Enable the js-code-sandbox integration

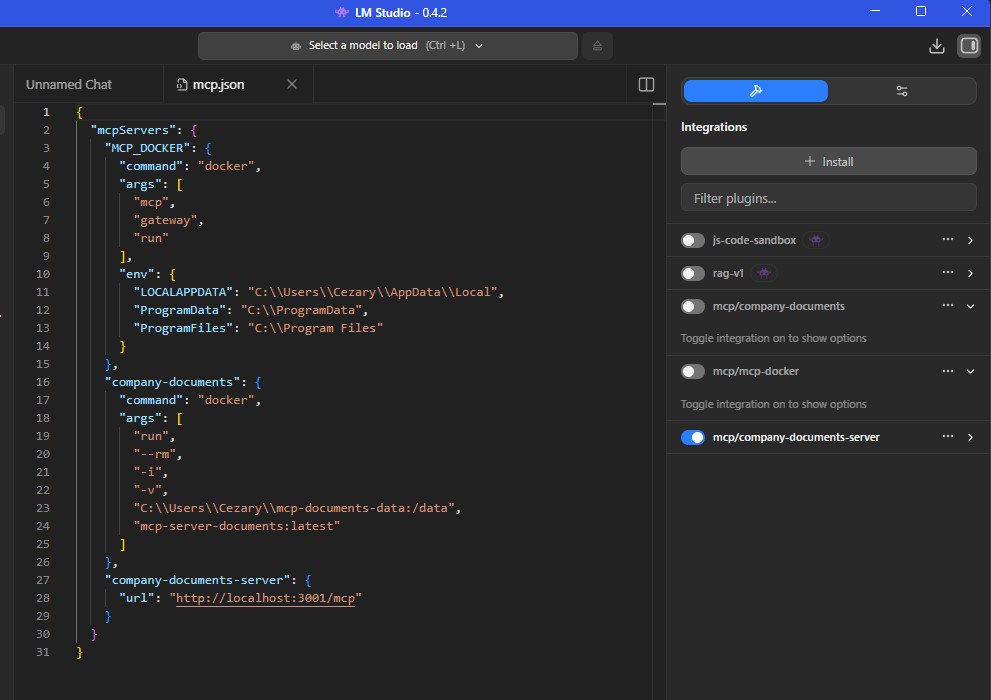tap(693, 240)
